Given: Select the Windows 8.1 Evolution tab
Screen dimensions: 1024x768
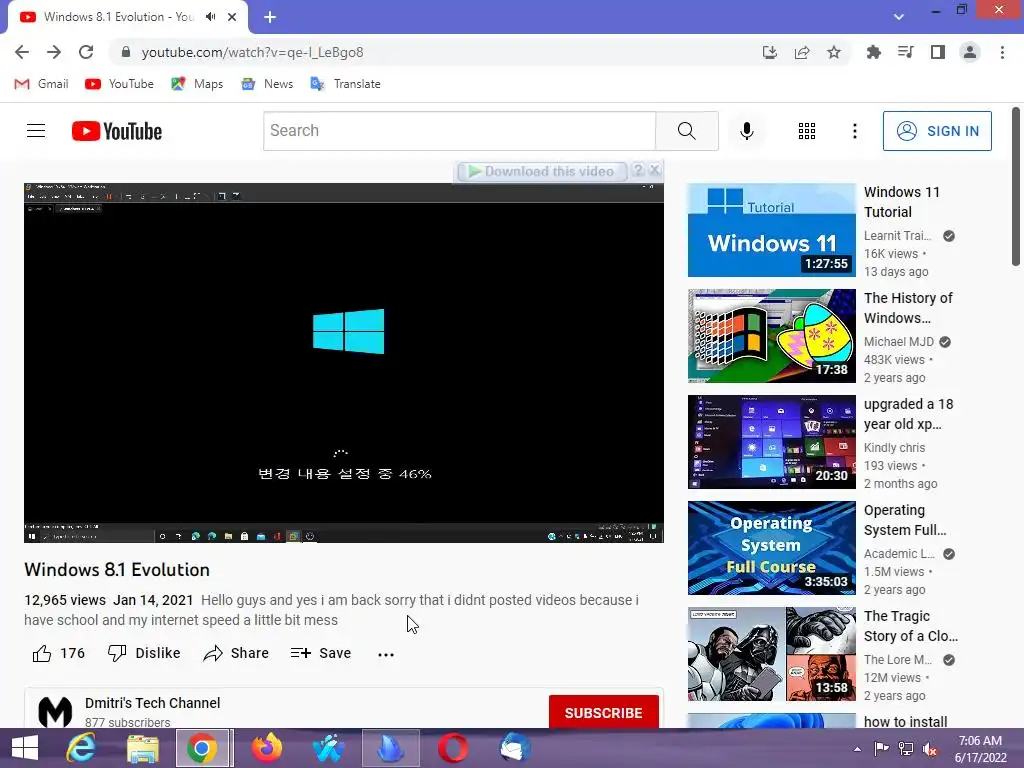Looking at the screenshot, I should click(x=118, y=17).
